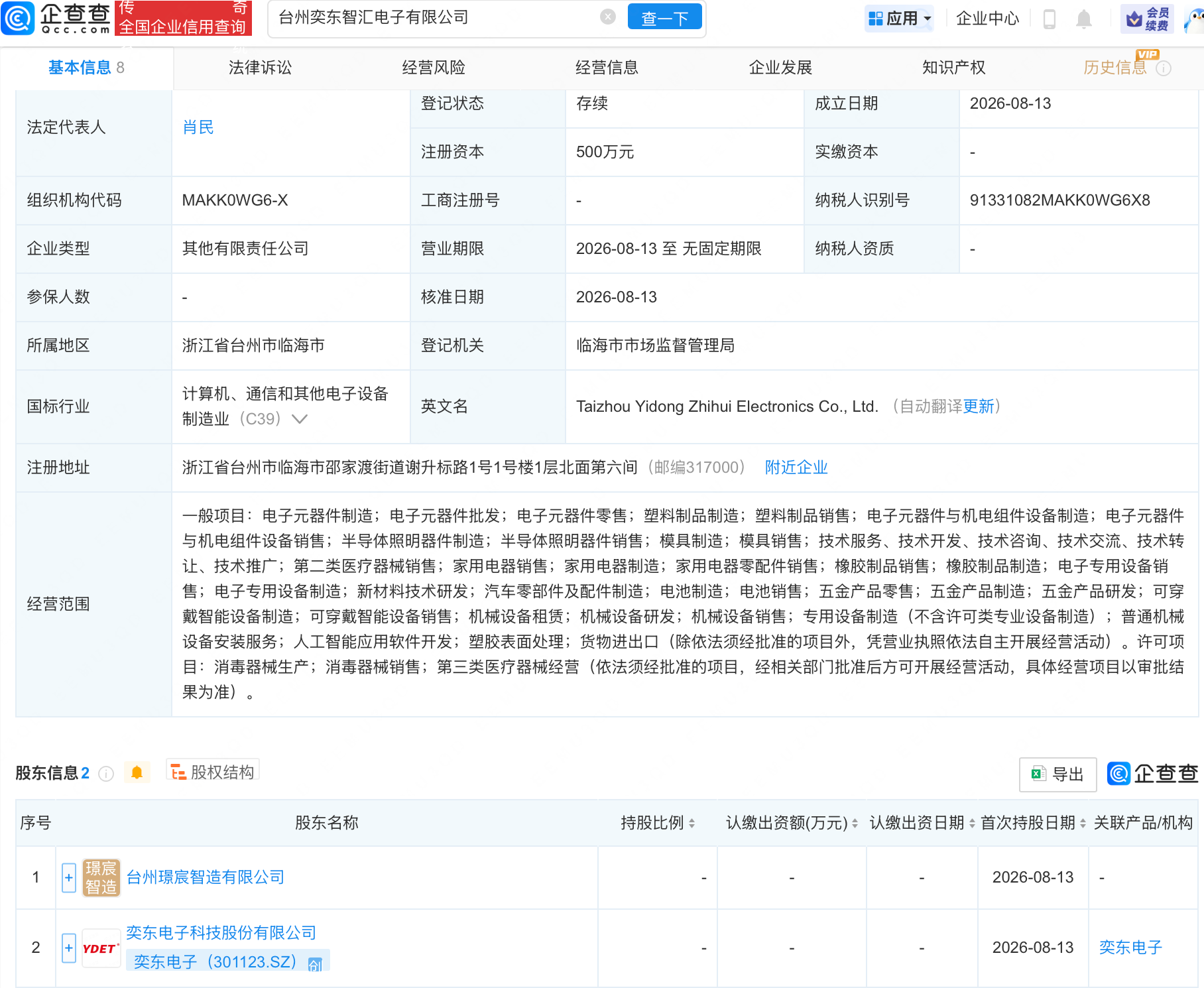Open the 应用 dropdown menu
The width and height of the screenshot is (1204, 988).
coord(900,19)
